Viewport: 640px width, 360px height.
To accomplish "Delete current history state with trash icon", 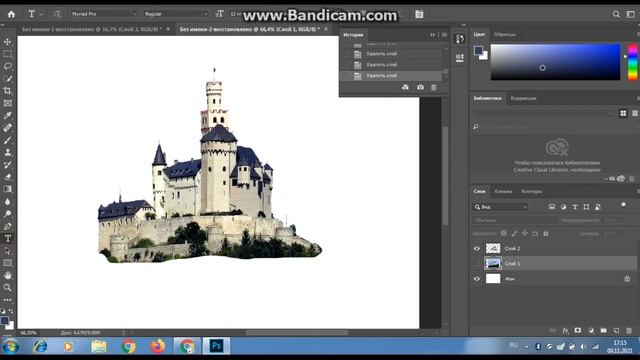I will 433,87.
